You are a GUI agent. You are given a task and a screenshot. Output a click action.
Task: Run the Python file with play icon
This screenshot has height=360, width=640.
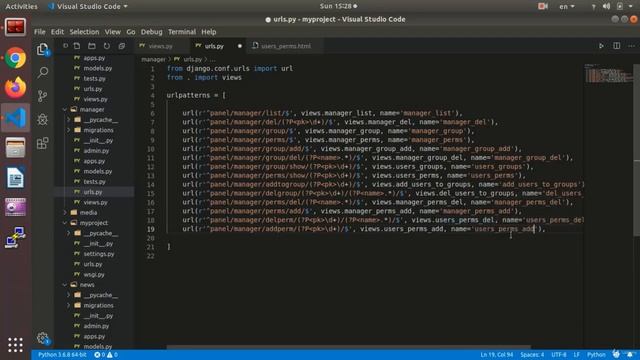point(601,46)
